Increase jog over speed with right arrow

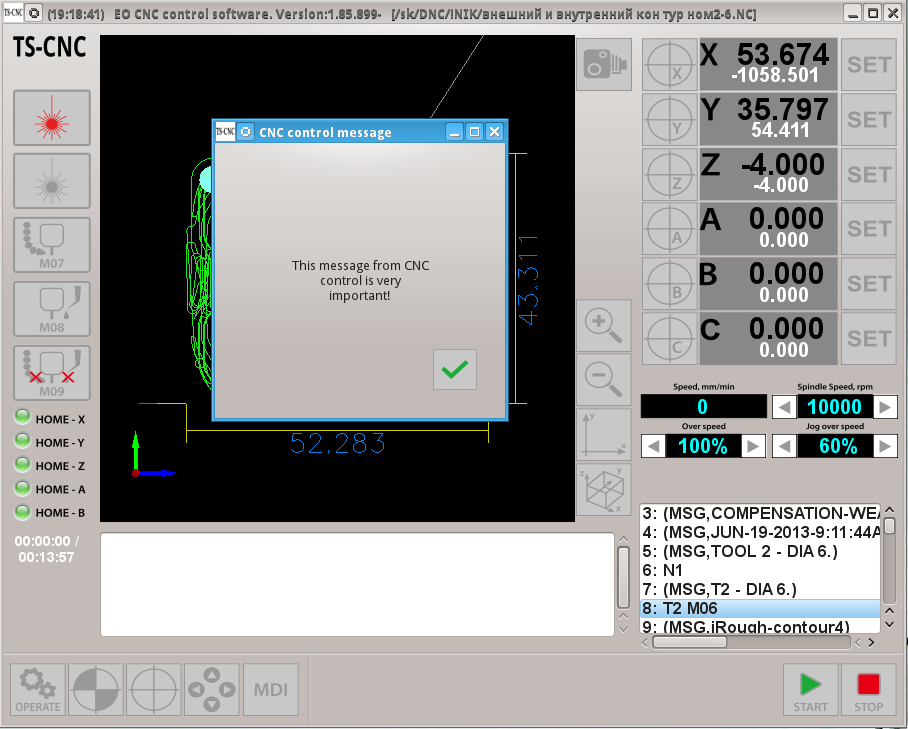885,446
